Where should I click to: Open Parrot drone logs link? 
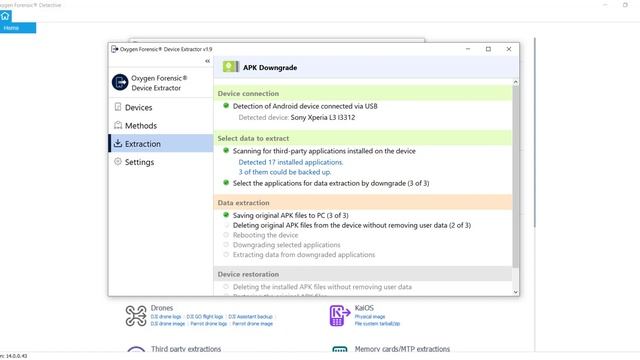click(x=209, y=324)
